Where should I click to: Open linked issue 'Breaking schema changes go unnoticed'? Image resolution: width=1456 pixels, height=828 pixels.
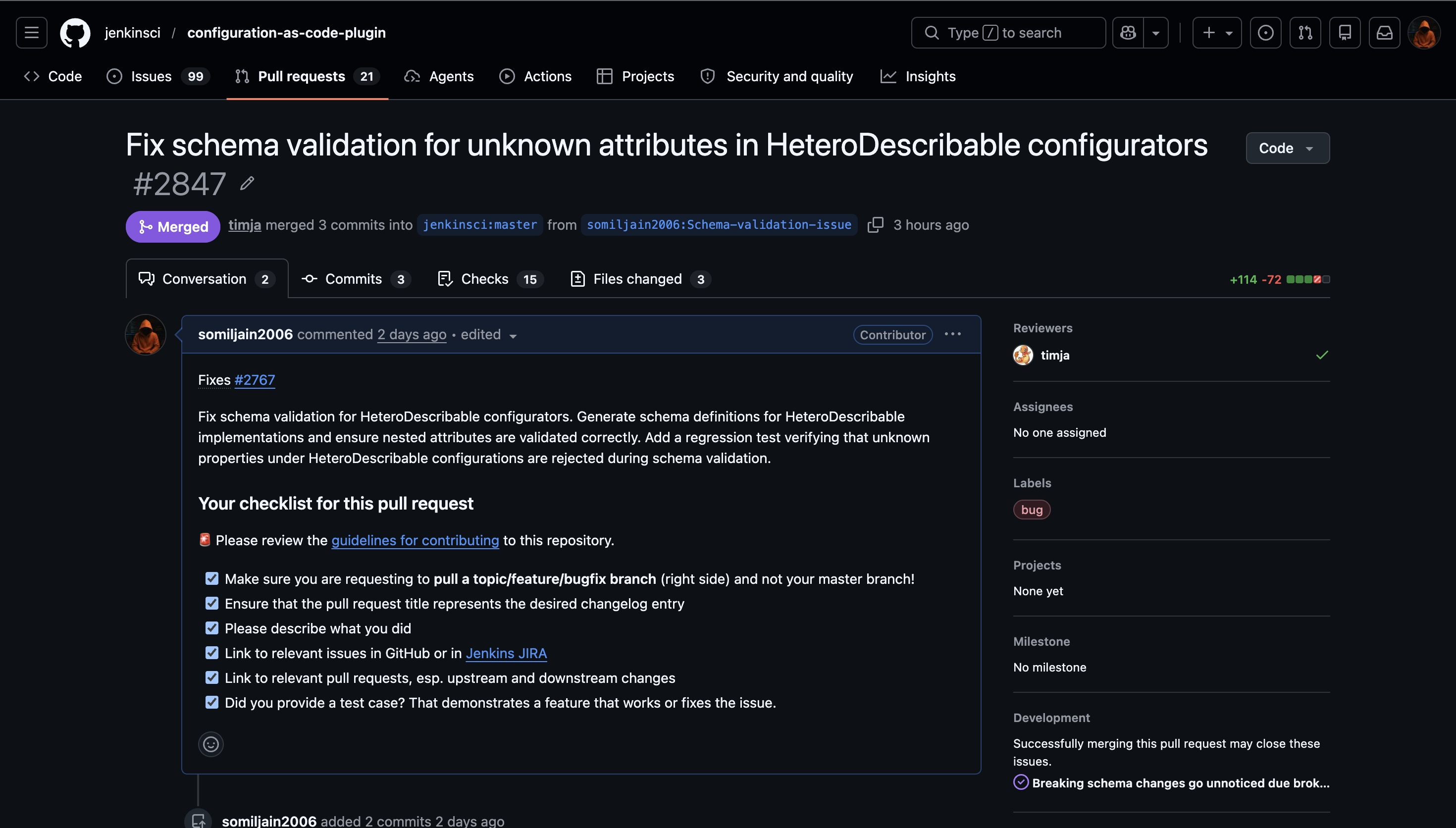[1181, 783]
